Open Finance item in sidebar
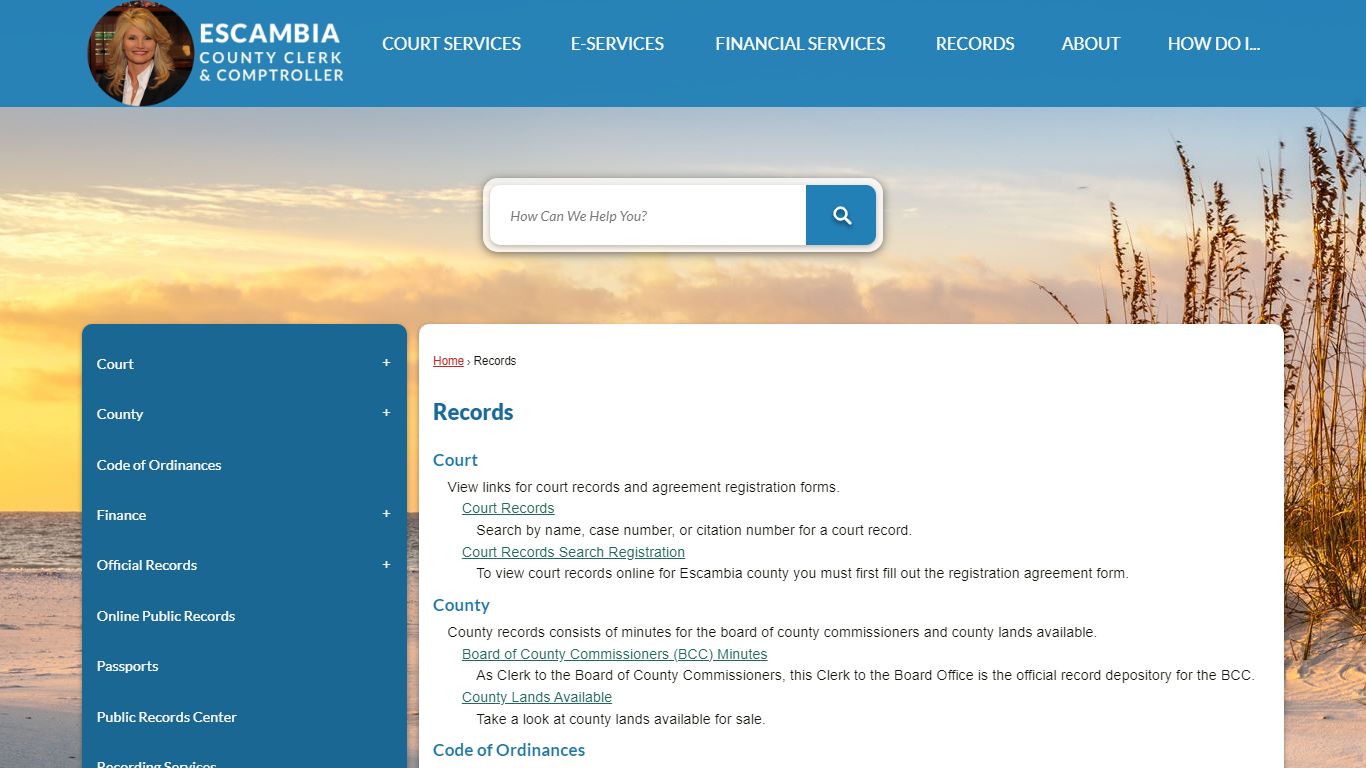The width and height of the screenshot is (1366, 768). tap(121, 514)
